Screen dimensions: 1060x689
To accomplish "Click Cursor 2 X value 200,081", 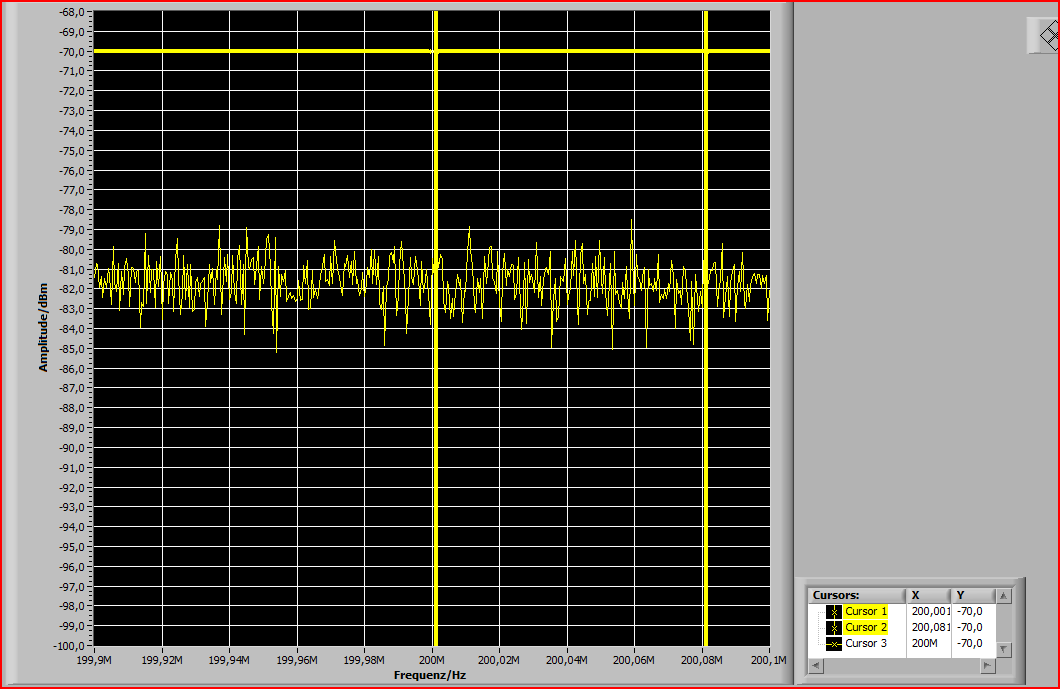I will 931,627.
